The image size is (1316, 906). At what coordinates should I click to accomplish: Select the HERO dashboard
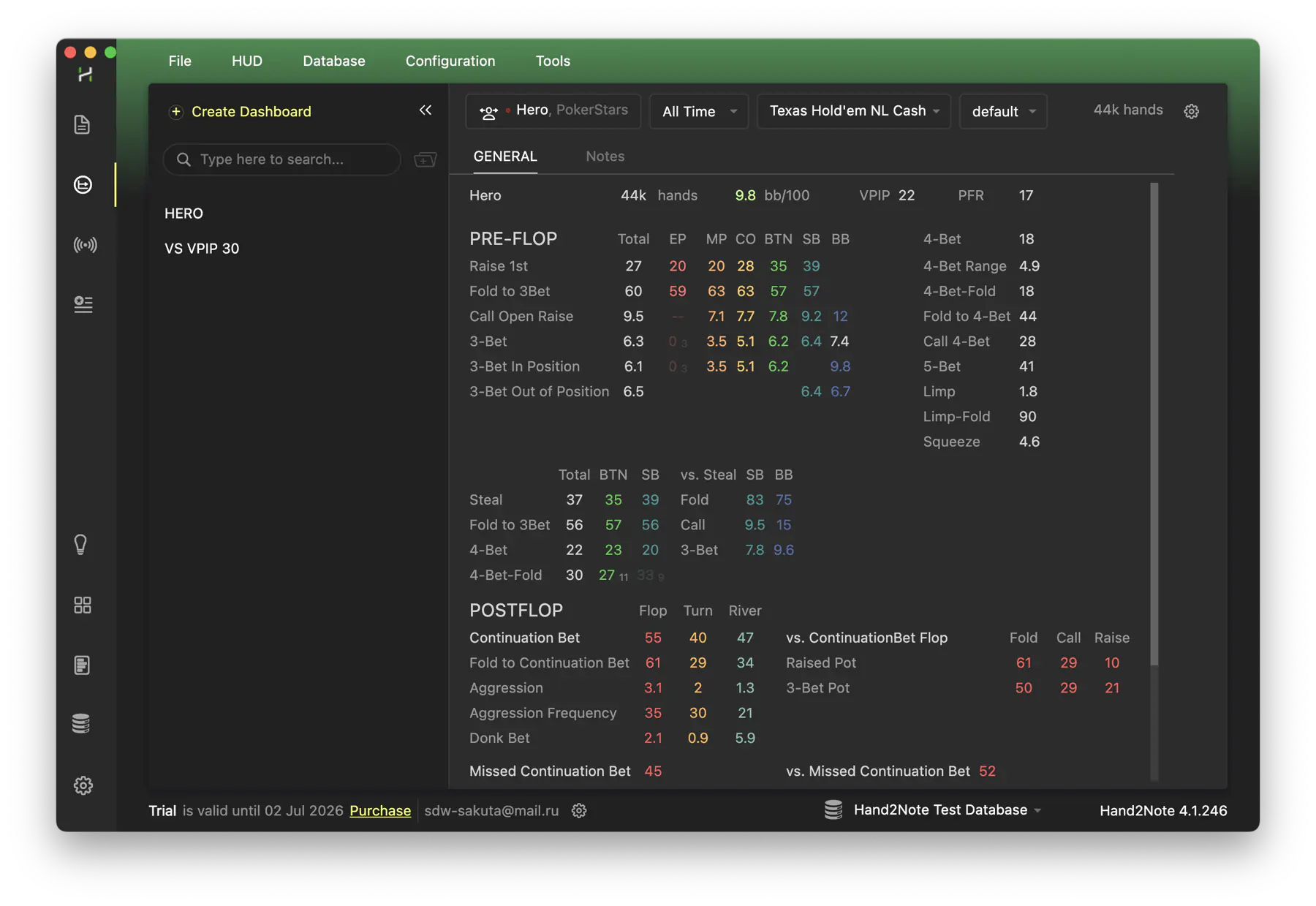click(184, 214)
